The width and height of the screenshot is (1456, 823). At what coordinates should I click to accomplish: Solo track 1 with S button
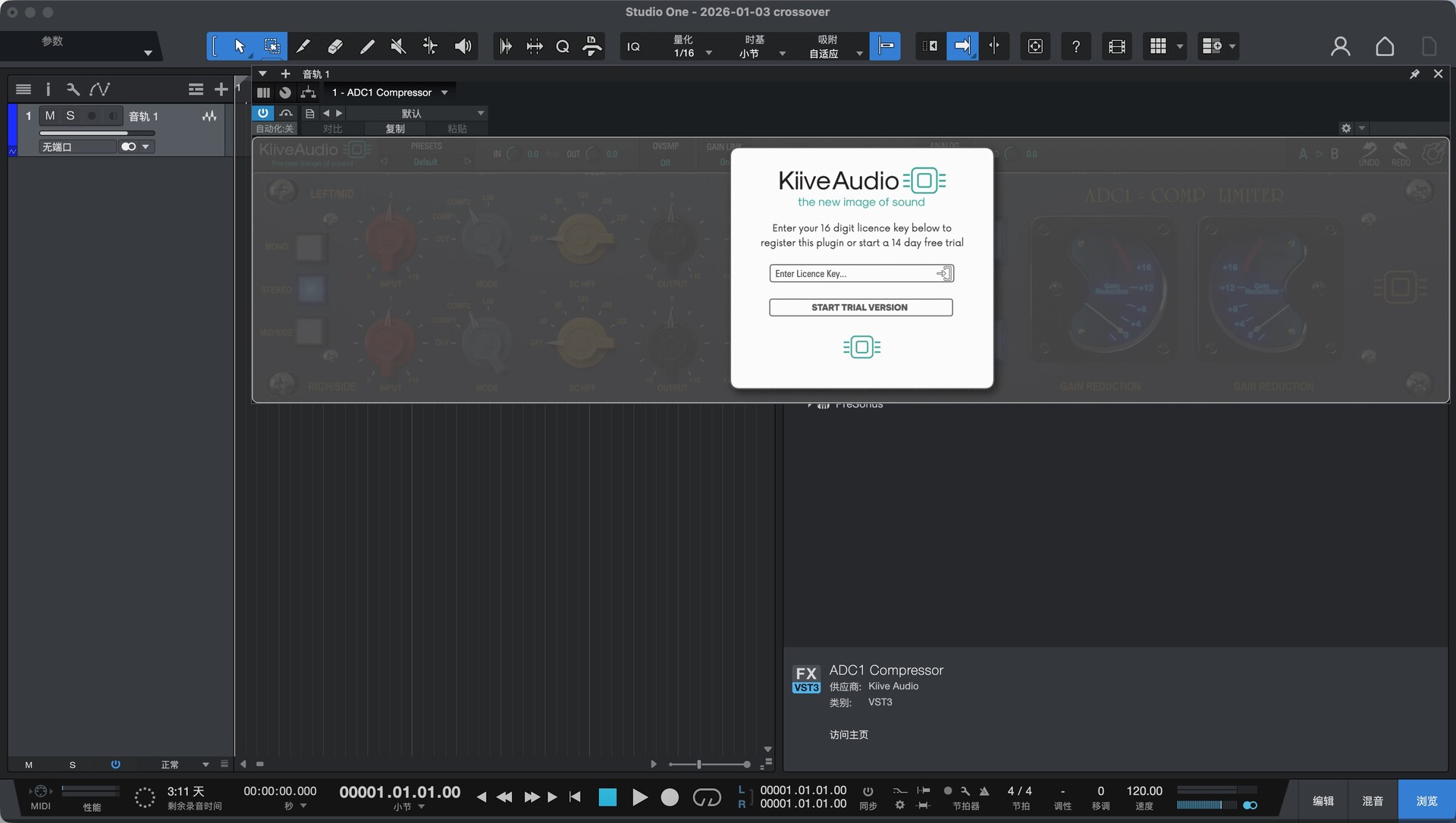[71, 115]
